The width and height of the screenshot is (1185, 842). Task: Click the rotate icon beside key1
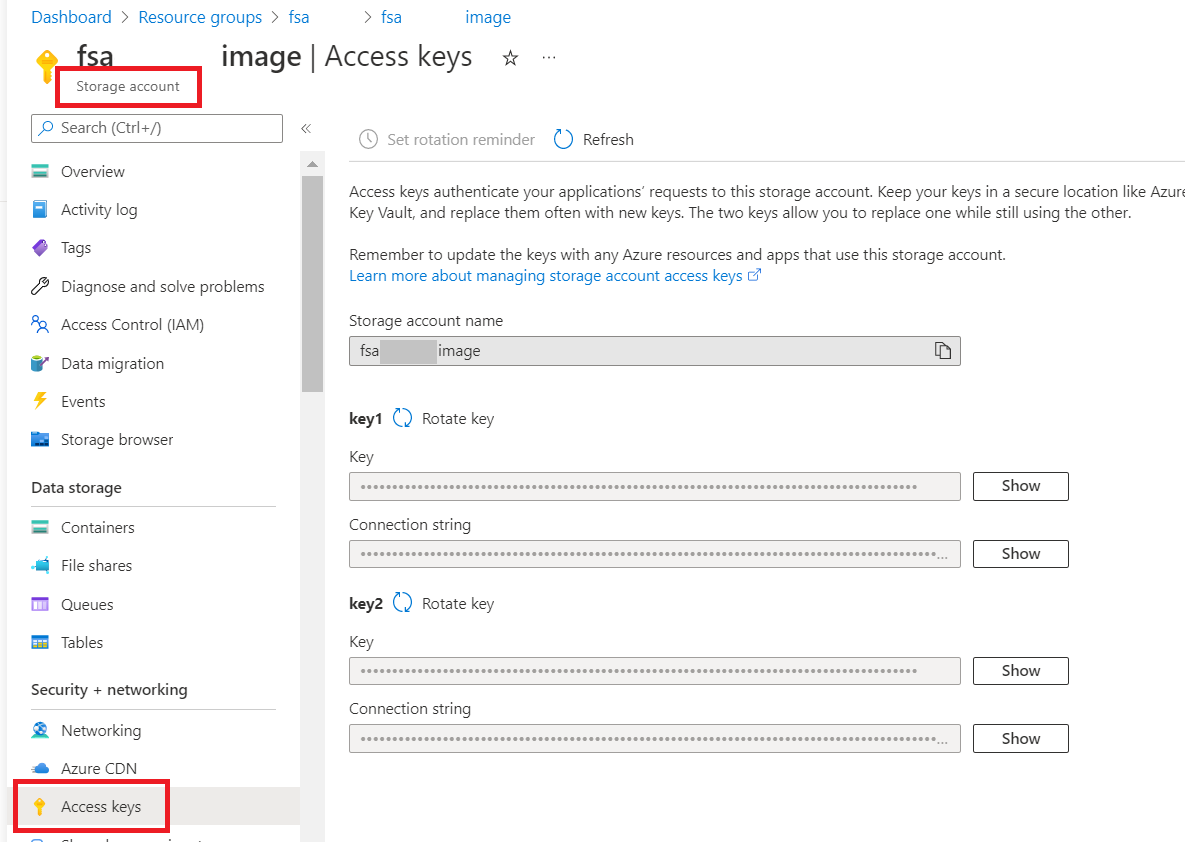click(x=403, y=419)
